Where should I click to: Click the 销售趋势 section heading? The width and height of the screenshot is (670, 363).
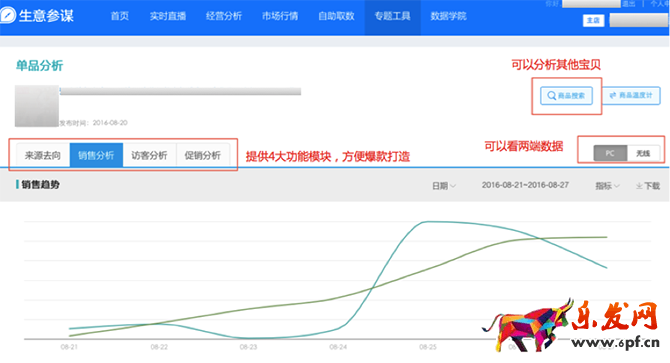41,184
